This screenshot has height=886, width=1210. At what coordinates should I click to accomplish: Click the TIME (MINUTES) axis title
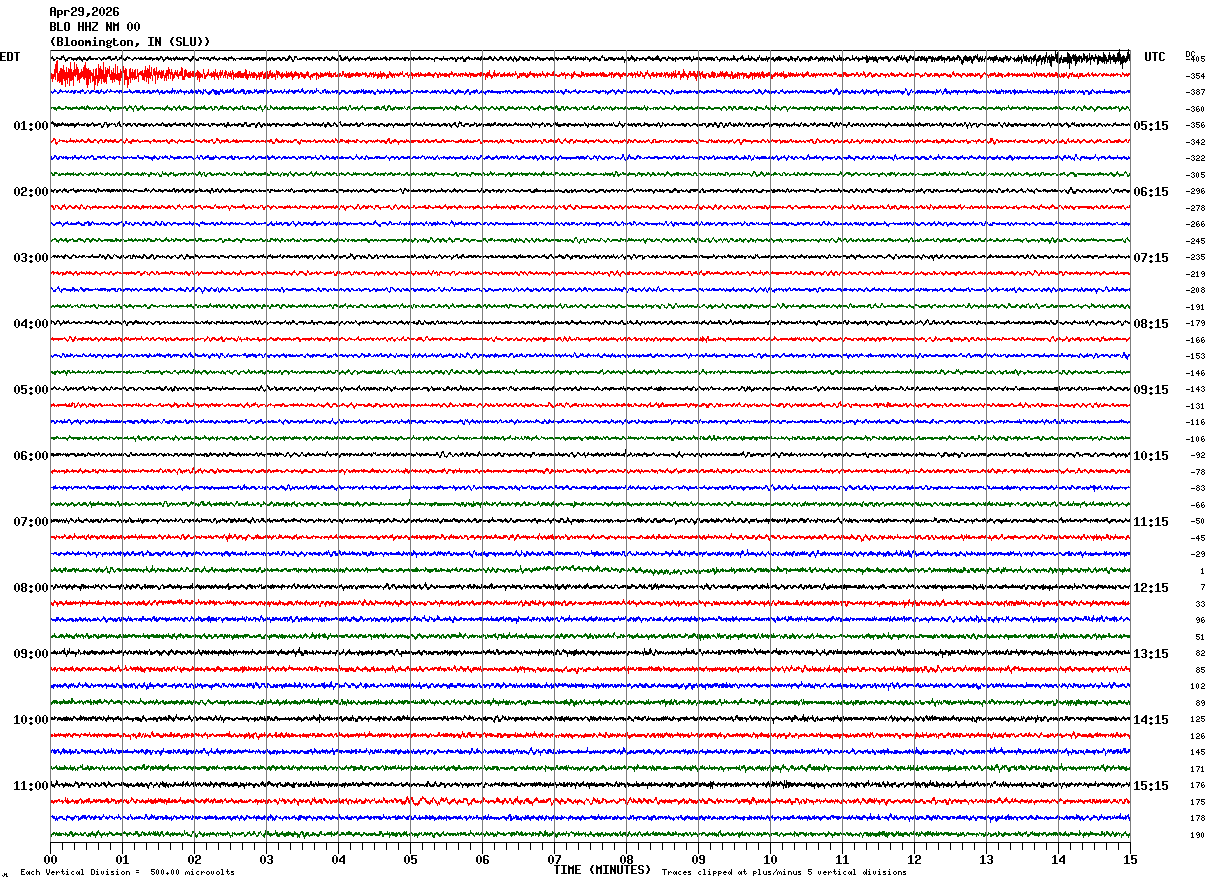coord(602,869)
